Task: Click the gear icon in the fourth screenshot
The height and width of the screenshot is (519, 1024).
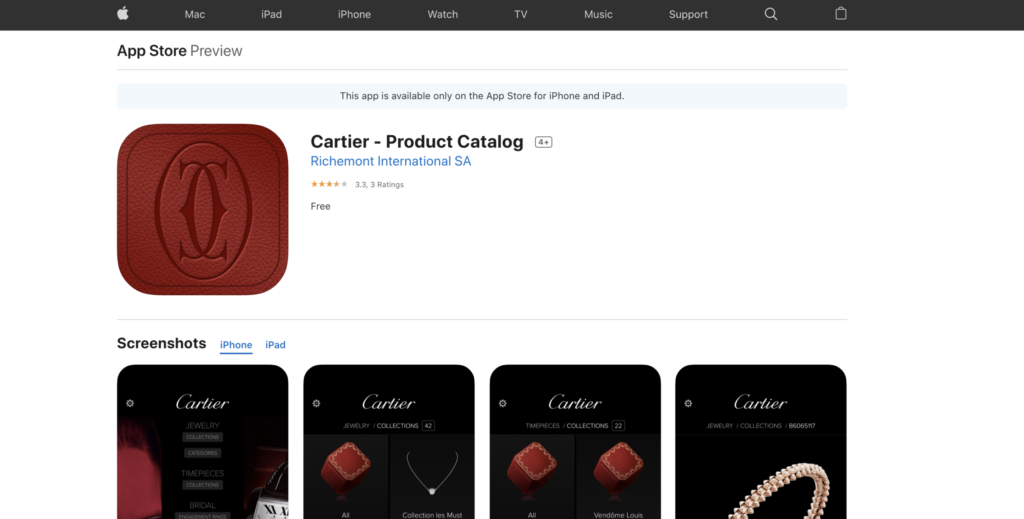Action: [688, 403]
